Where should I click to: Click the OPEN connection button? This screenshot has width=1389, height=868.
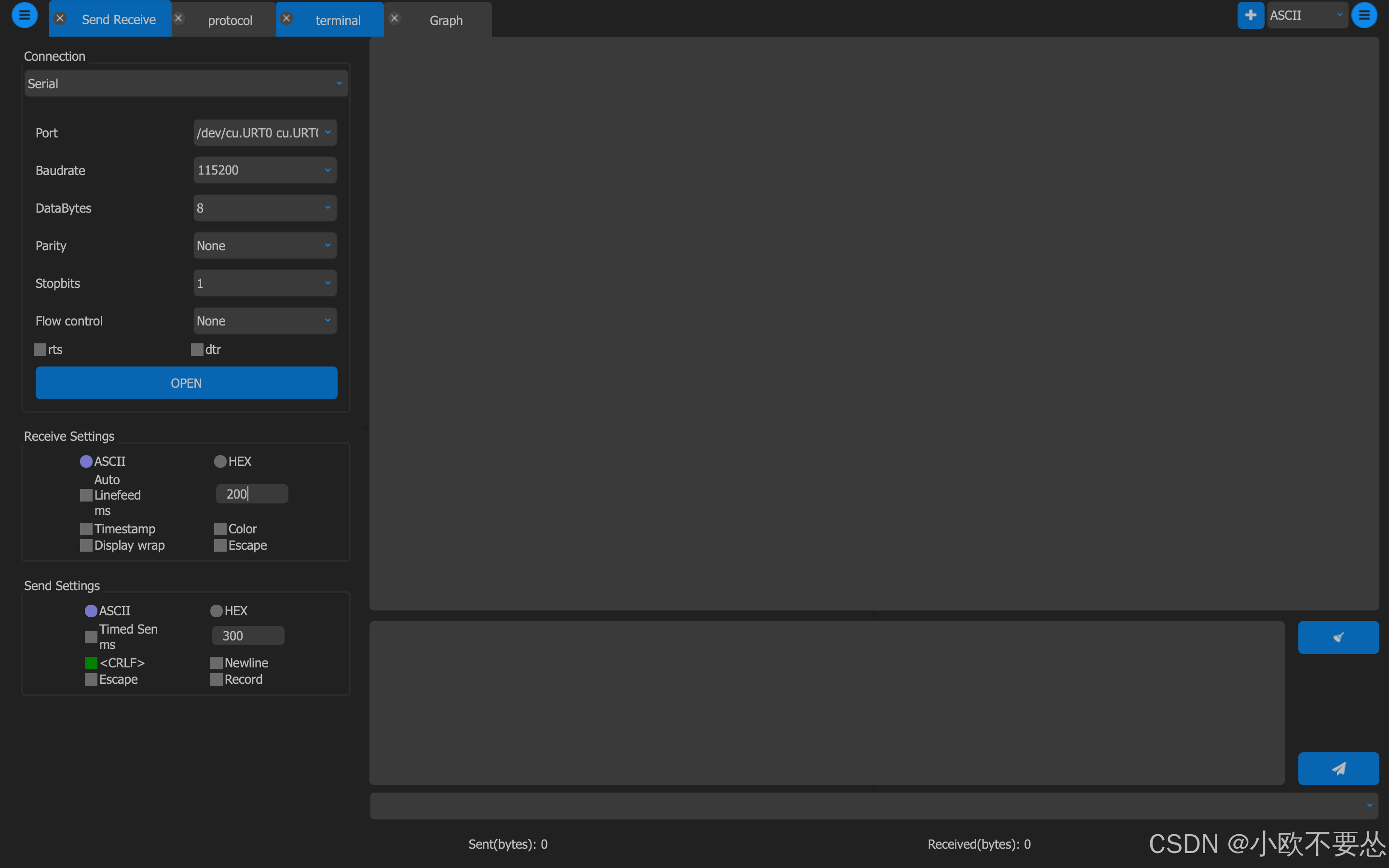(186, 383)
